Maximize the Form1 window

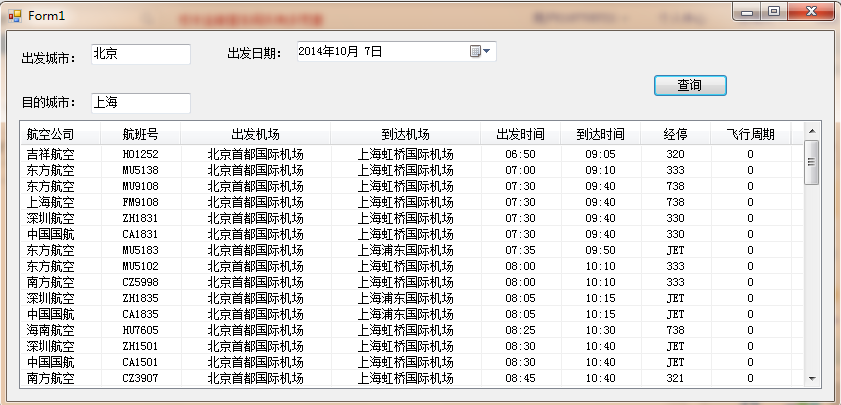(x=773, y=12)
